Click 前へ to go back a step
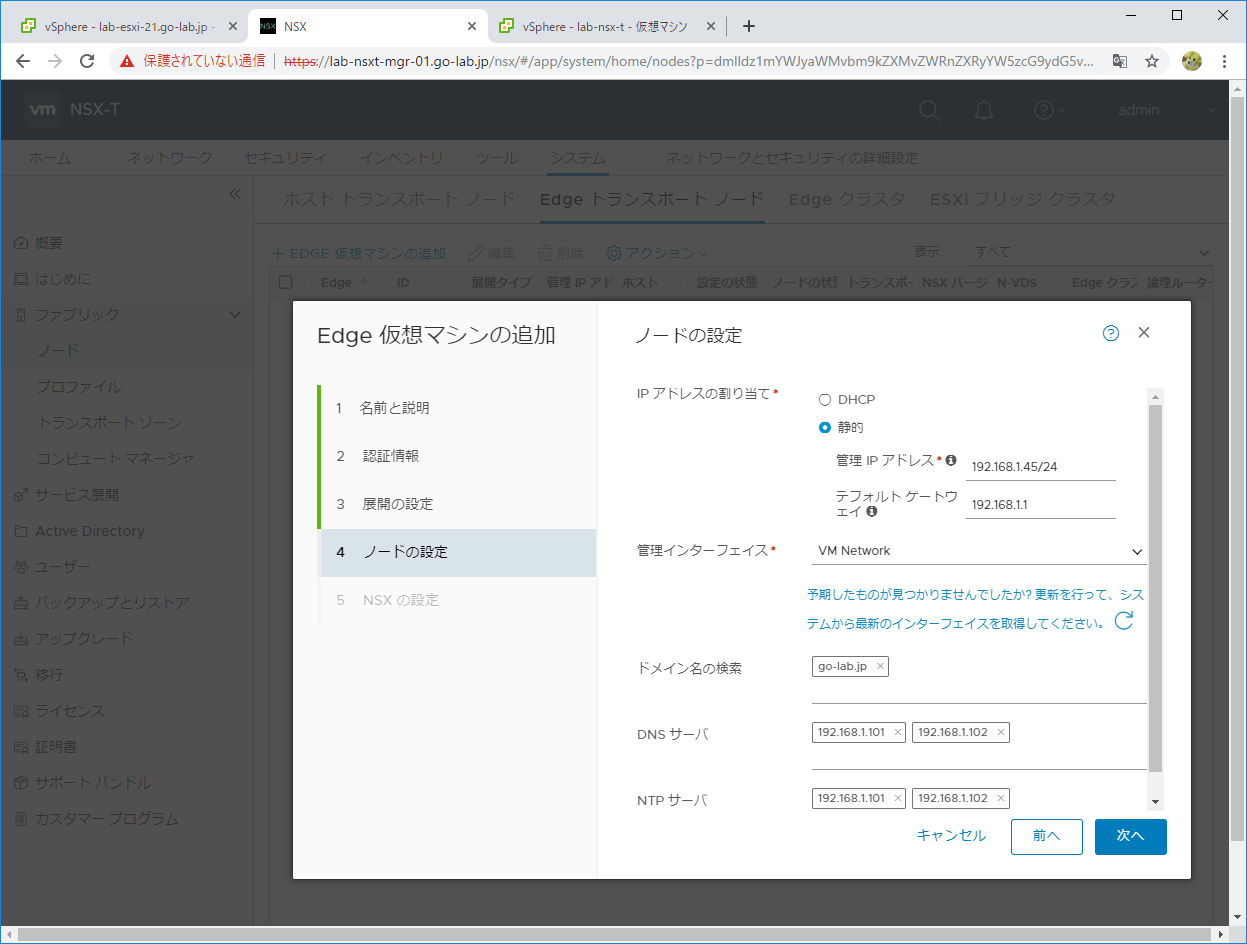 [x=1047, y=836]
